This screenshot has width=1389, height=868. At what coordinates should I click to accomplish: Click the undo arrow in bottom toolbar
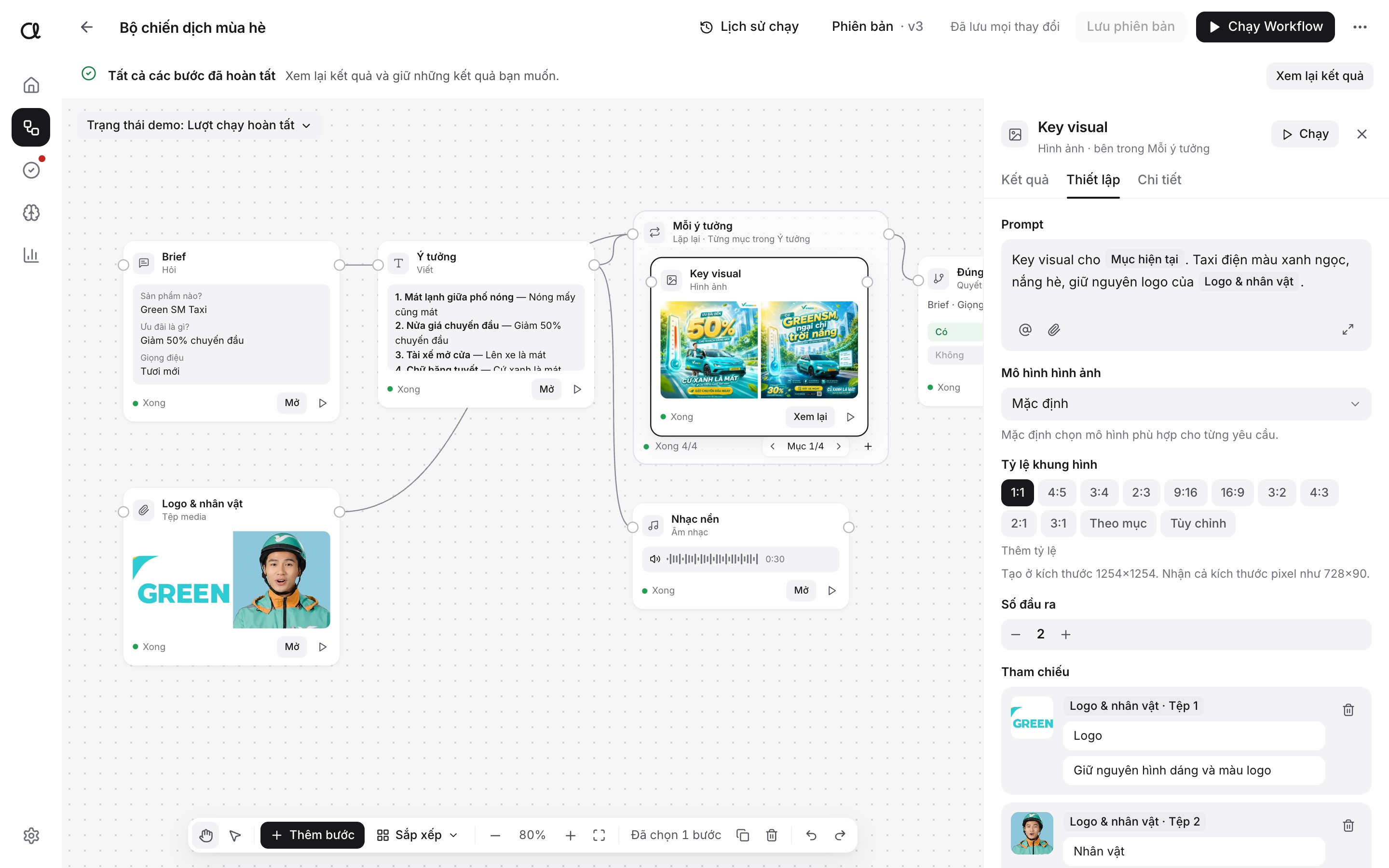[x=811, y=835]
